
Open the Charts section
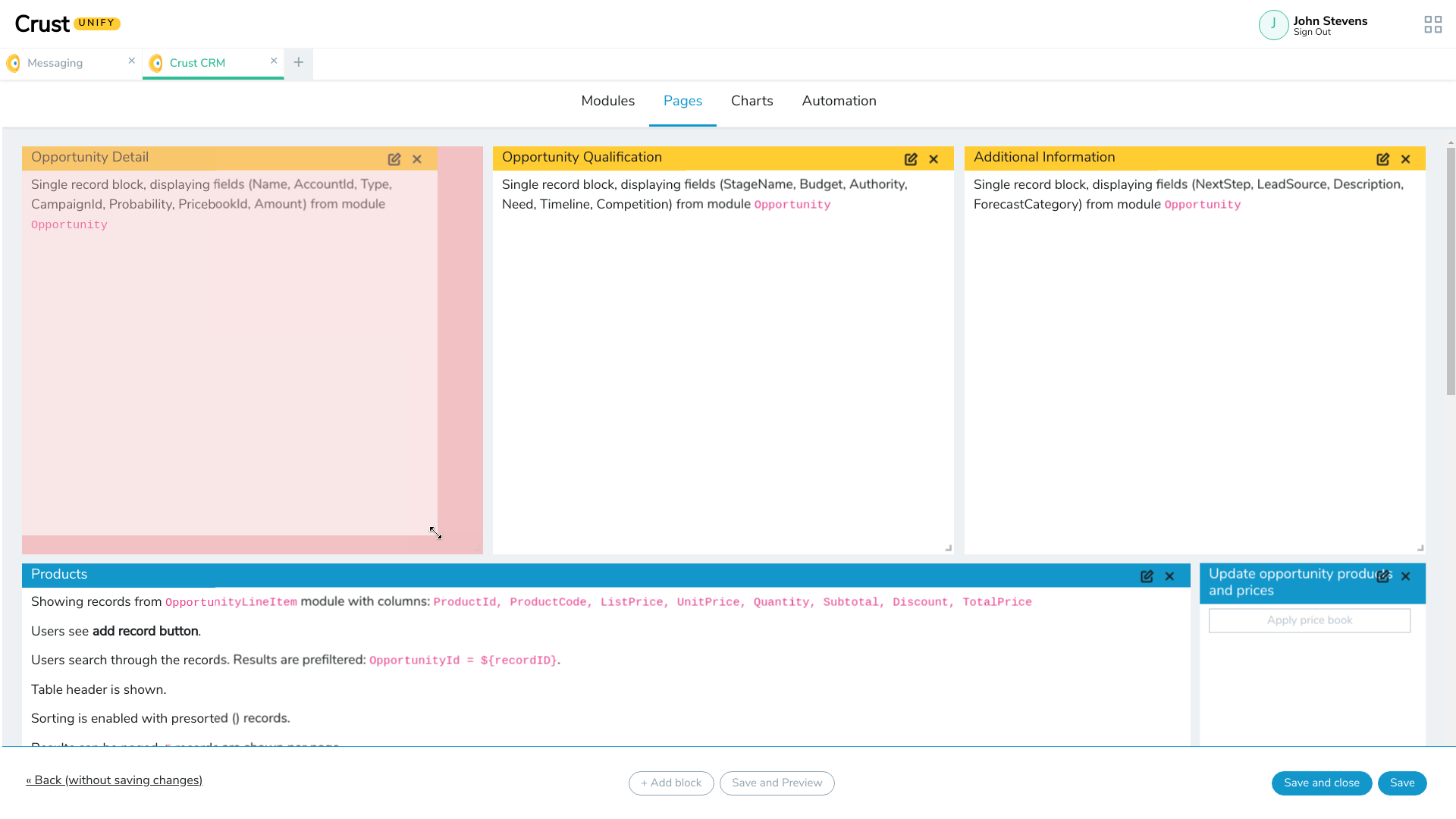pyautogui.click(x=752, y=101)
